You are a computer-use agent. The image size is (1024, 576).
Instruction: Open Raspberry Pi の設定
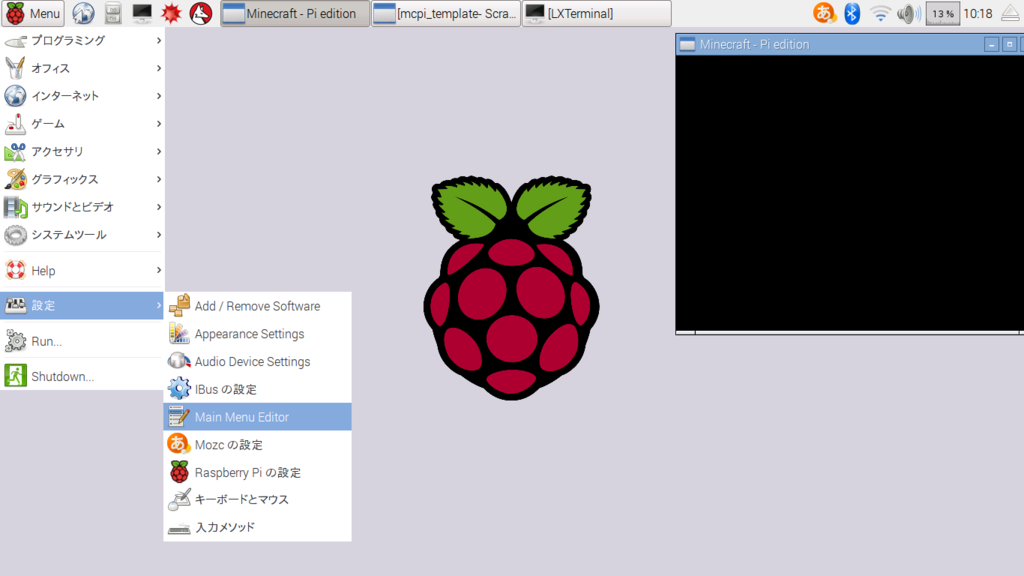point(257,472)
